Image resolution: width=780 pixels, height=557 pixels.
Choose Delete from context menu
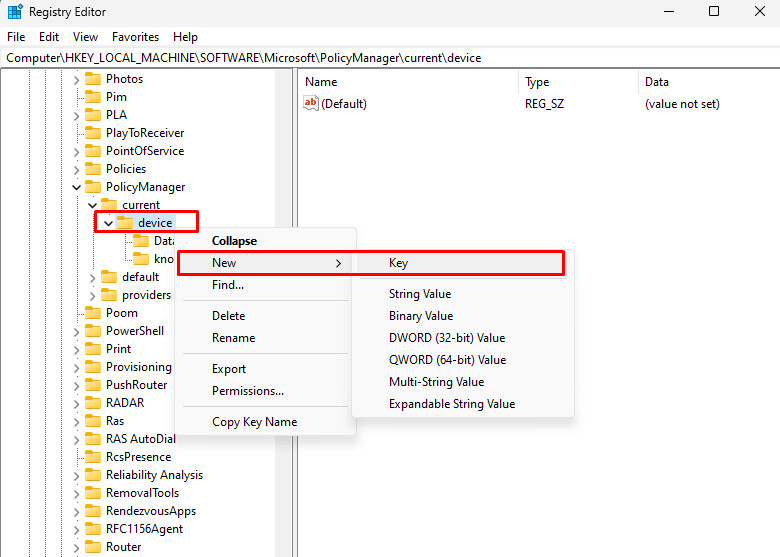(265, 316)
